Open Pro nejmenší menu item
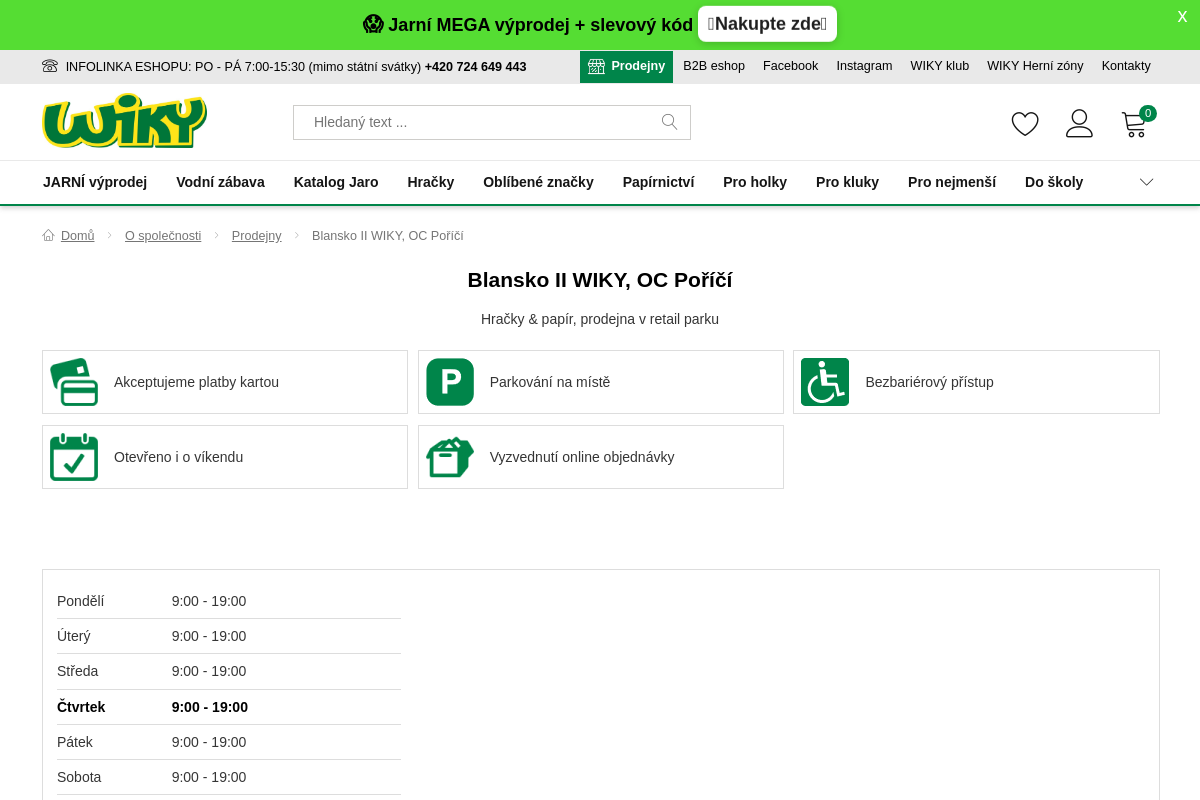This screenshot has width=1200, height=800. coord(952,182)
